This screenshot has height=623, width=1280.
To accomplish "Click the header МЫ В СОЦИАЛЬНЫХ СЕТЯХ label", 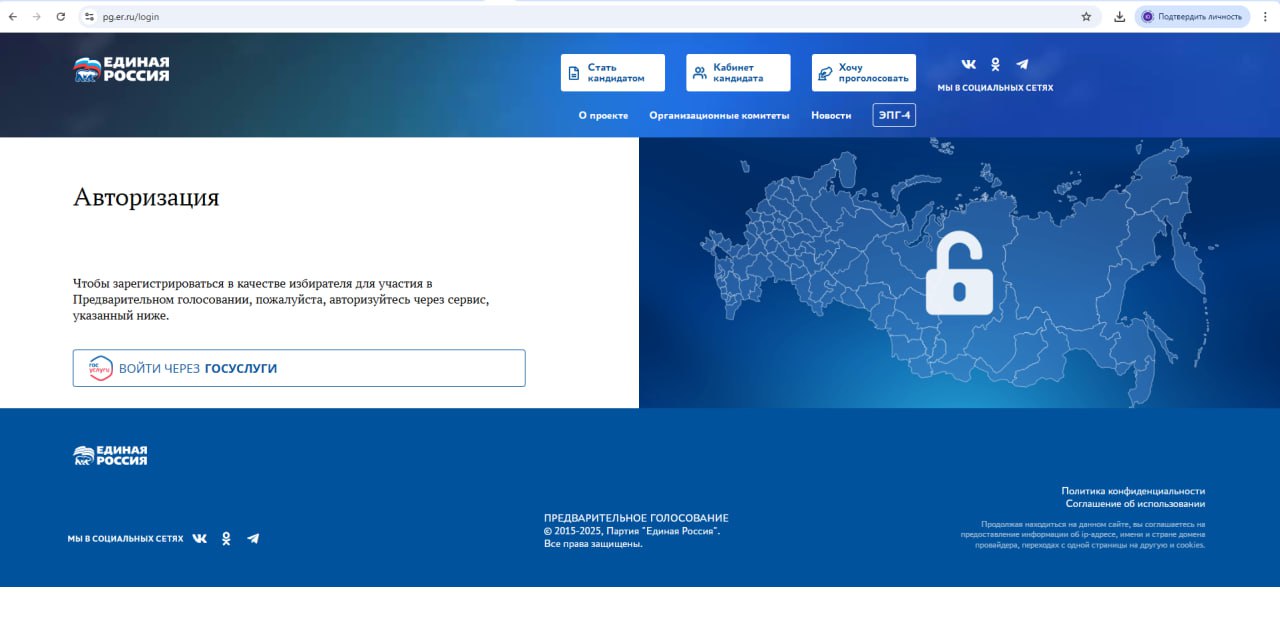I will [x=995, y=88].
